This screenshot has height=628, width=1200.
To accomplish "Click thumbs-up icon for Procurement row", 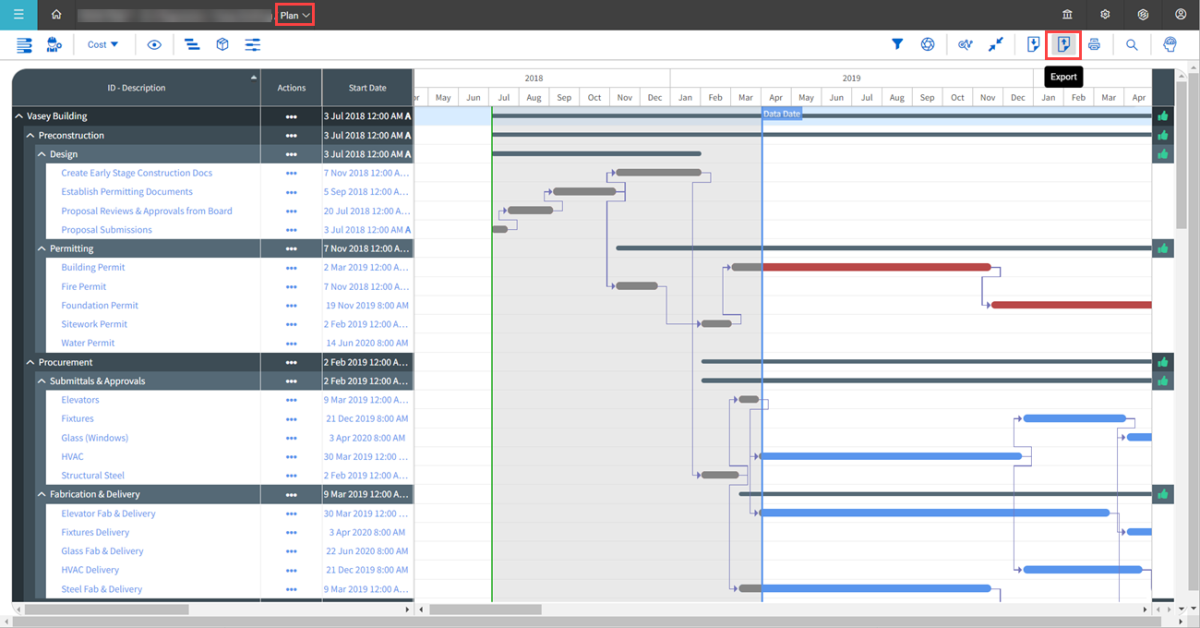I will tap(1163, 362).
